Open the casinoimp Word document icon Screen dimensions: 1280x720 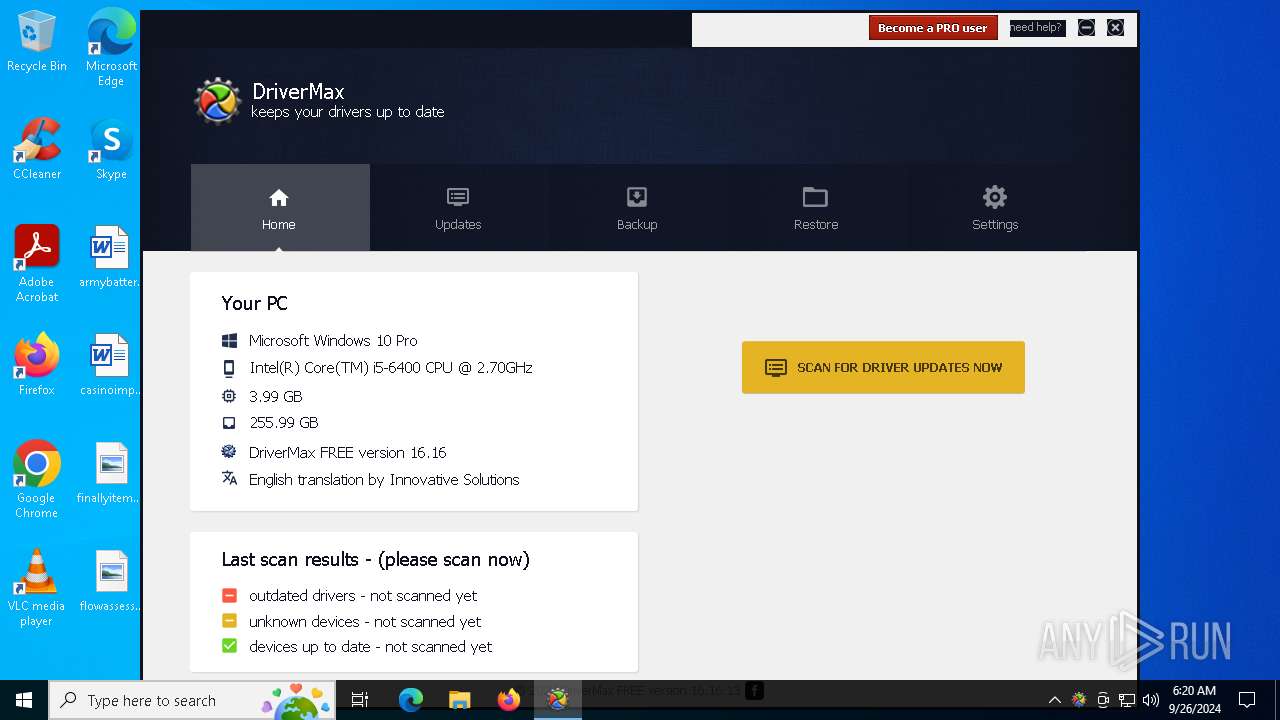click(111, 365)
